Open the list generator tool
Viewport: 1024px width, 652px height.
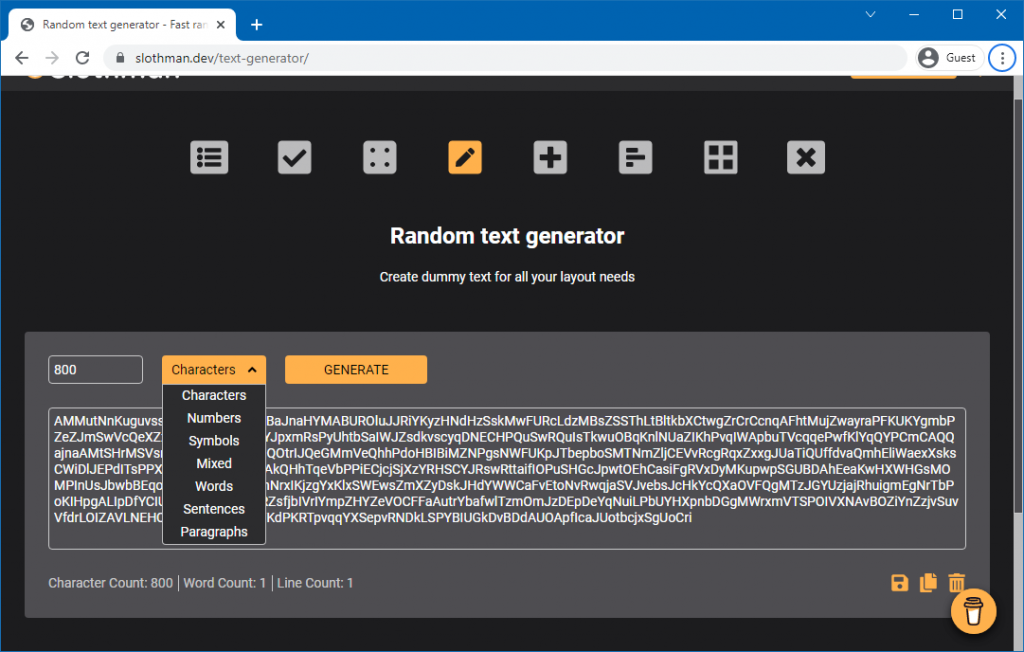(209, 157)
